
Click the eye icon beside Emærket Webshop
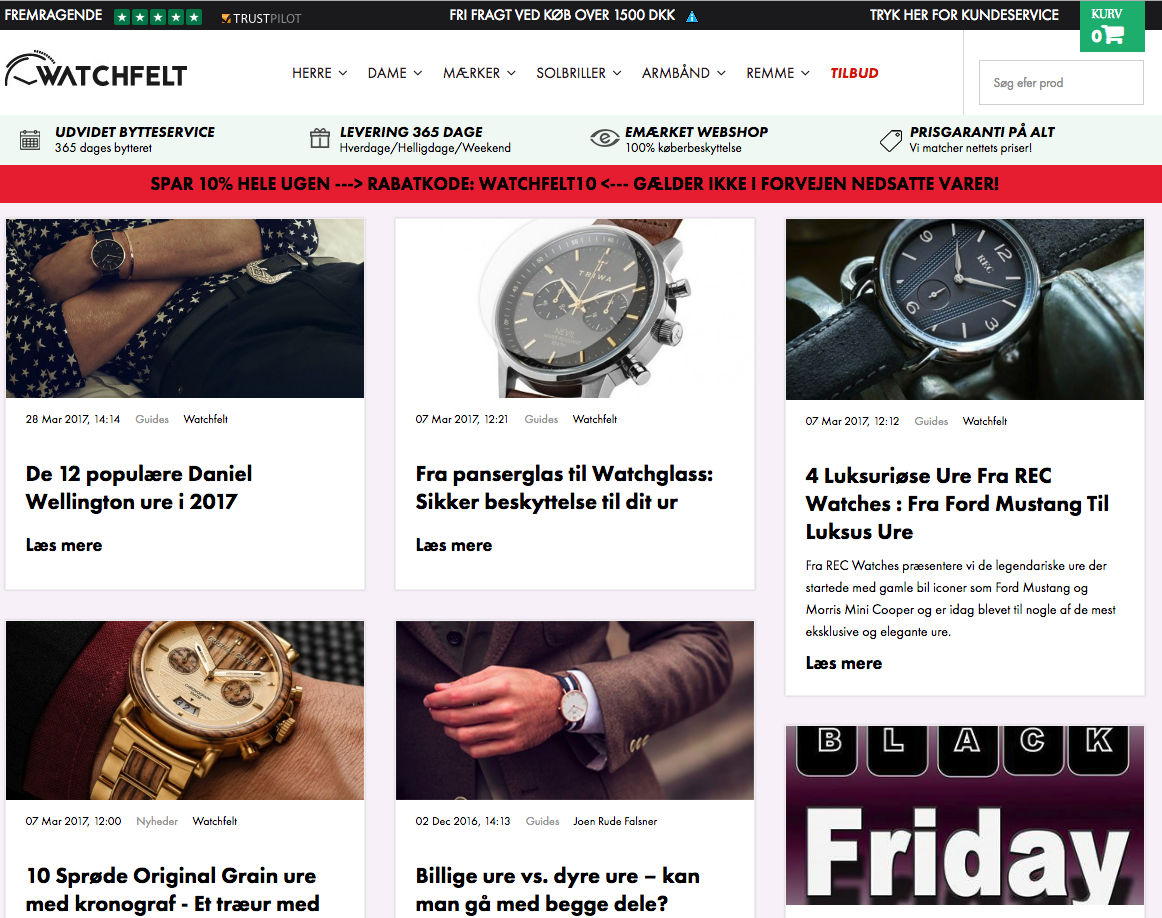click(604, 138)
